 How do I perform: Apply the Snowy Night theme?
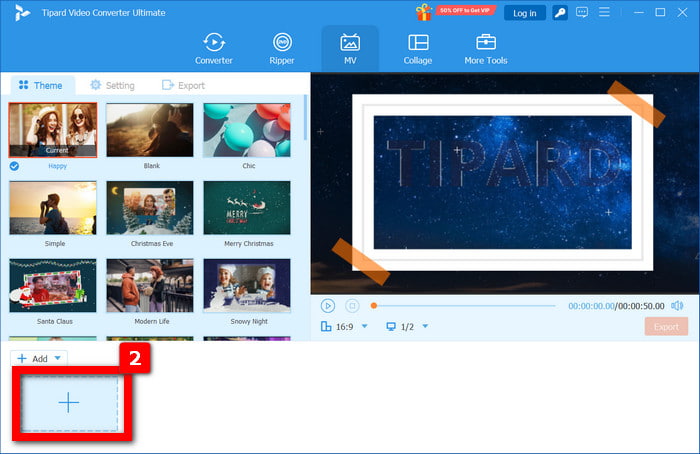point(247,285)
